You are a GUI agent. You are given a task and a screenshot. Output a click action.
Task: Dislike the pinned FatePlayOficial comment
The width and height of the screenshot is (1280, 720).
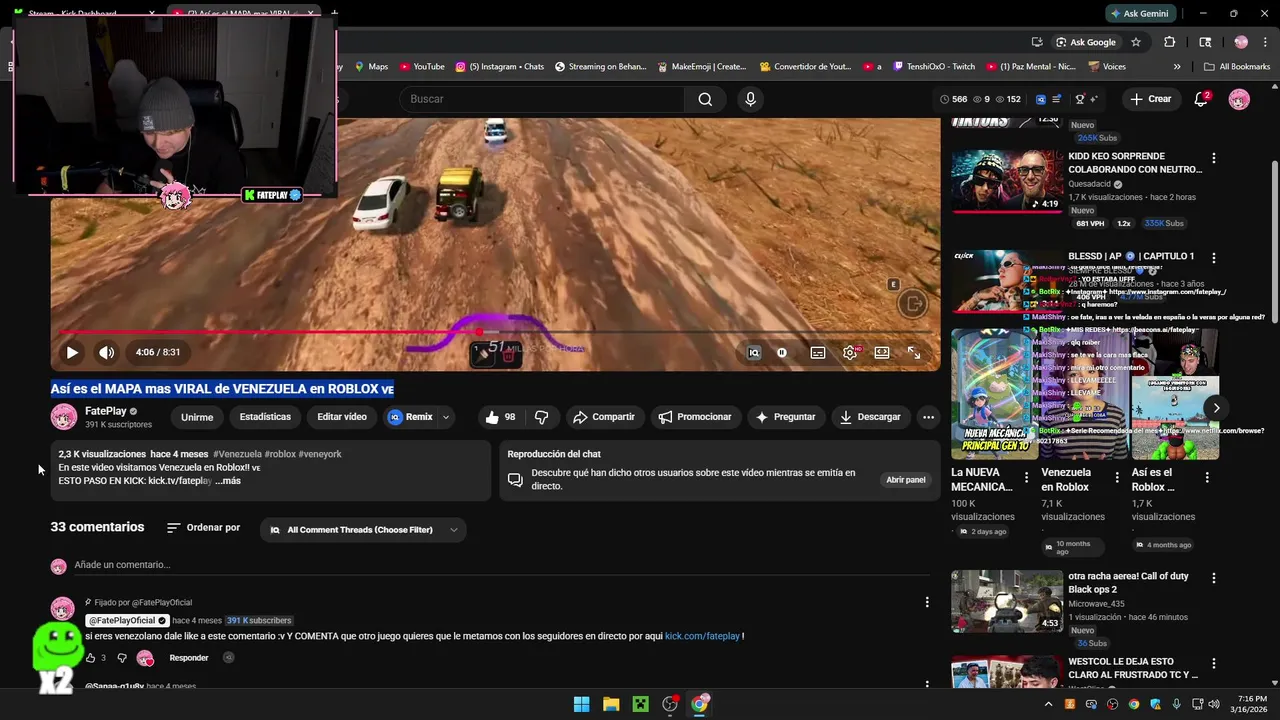coord(122,658)
